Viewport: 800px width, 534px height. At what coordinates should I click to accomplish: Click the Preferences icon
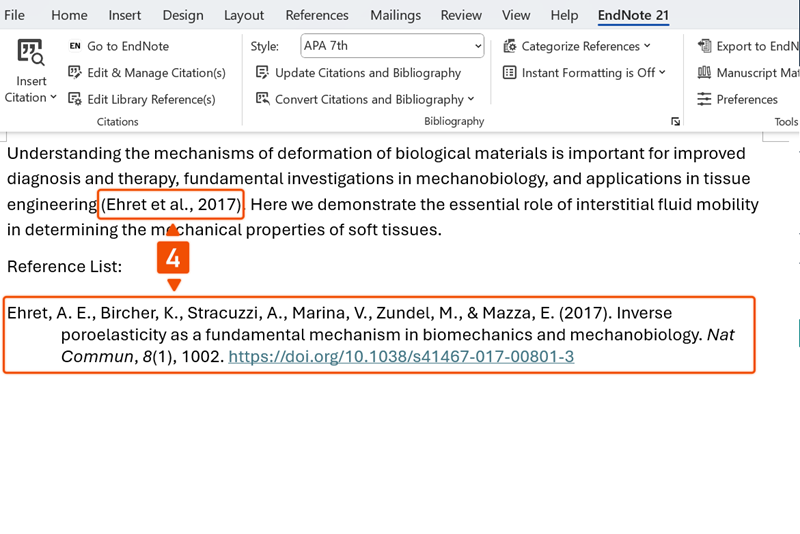tap(705, 99)
